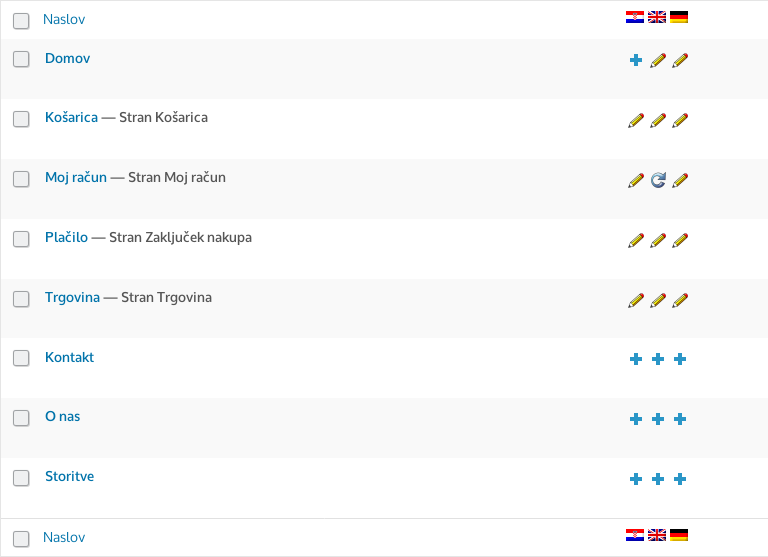This screenshot has height=557, width=768.
Task: Add Croatian translation for Domov page
Action: click(x=636, y=60)
